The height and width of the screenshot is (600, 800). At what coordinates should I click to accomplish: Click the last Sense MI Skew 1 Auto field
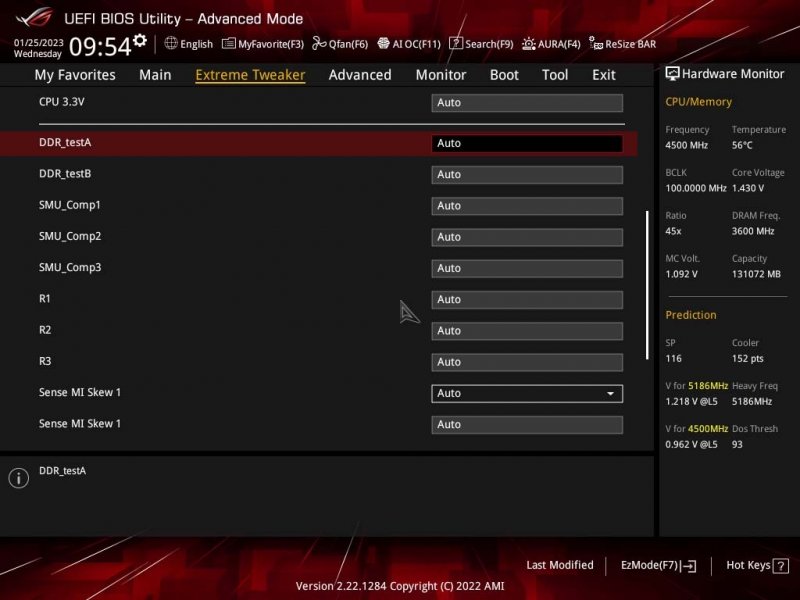(x=527, y=424)
